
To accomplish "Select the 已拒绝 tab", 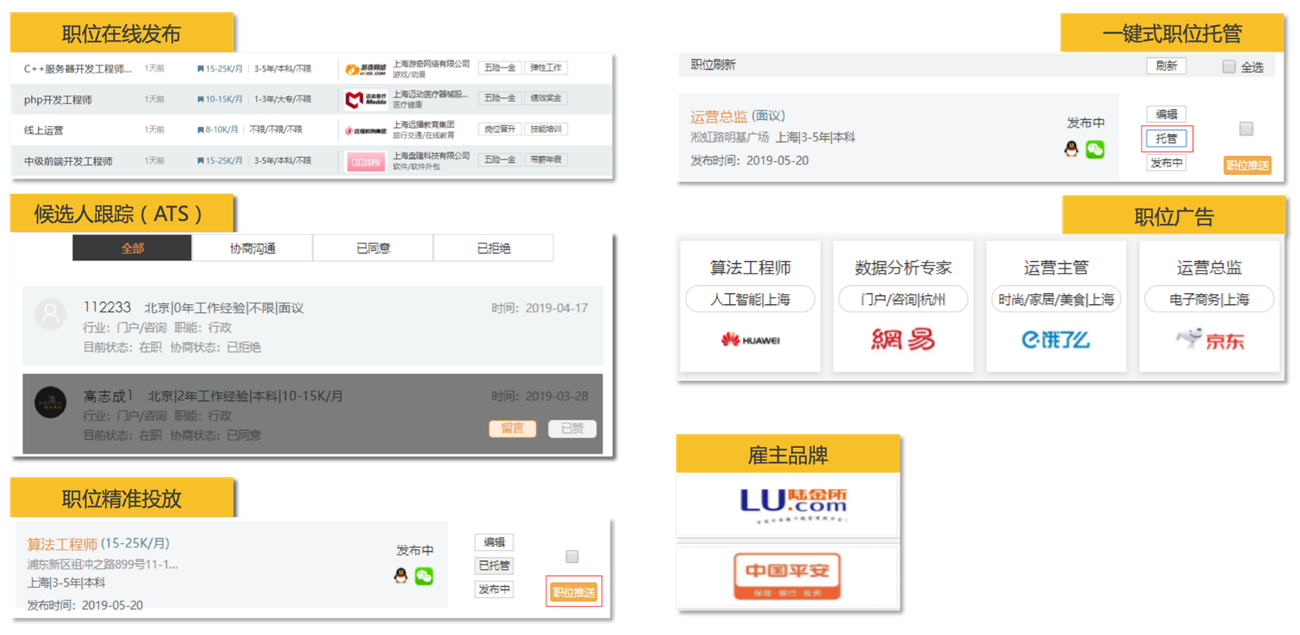I will point(493,248).
